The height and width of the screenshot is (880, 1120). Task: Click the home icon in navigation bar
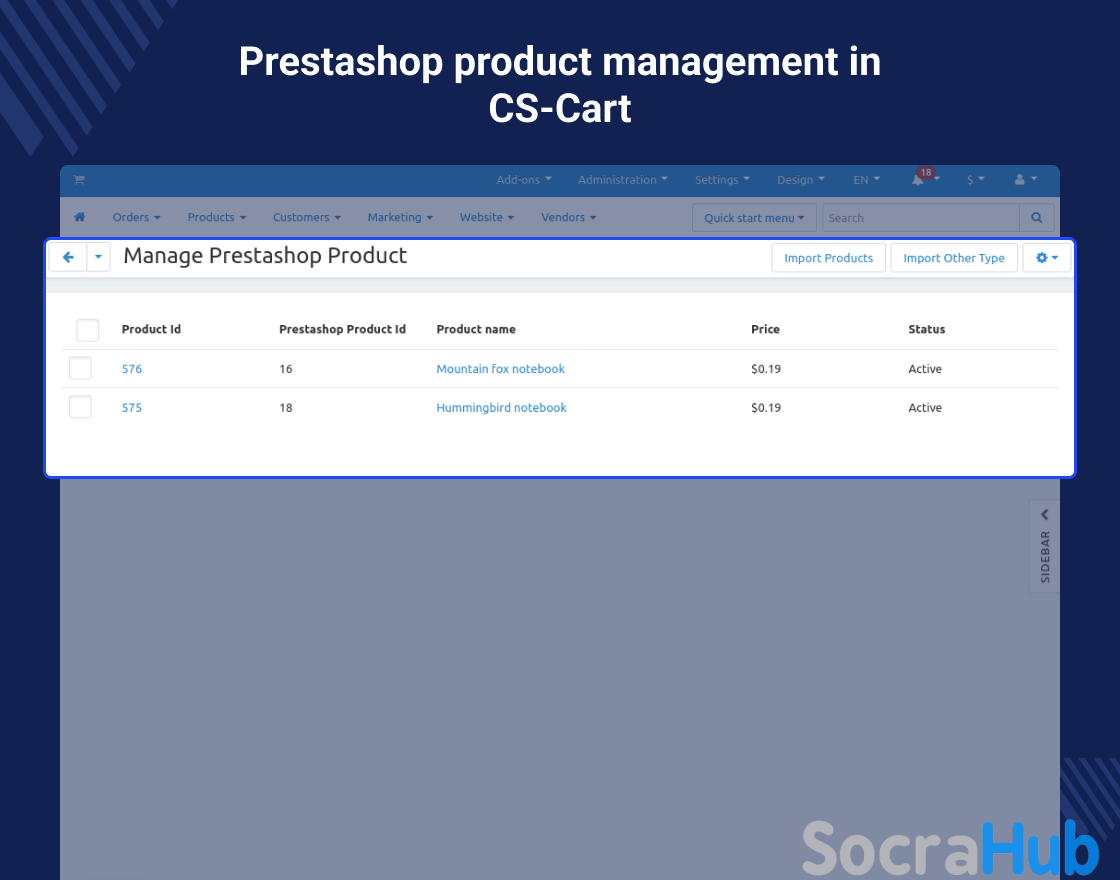80,217
